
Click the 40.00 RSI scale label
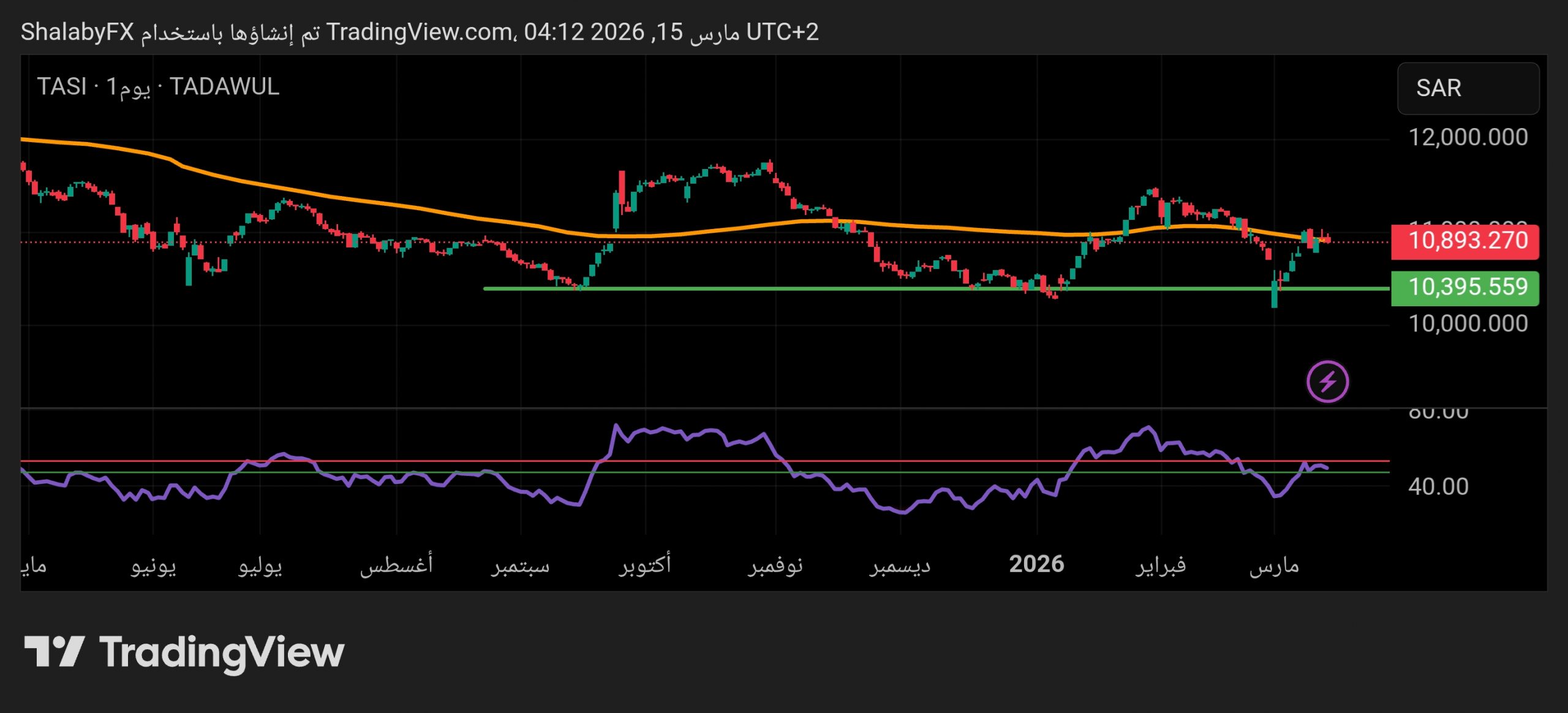tap(1438, 487)
